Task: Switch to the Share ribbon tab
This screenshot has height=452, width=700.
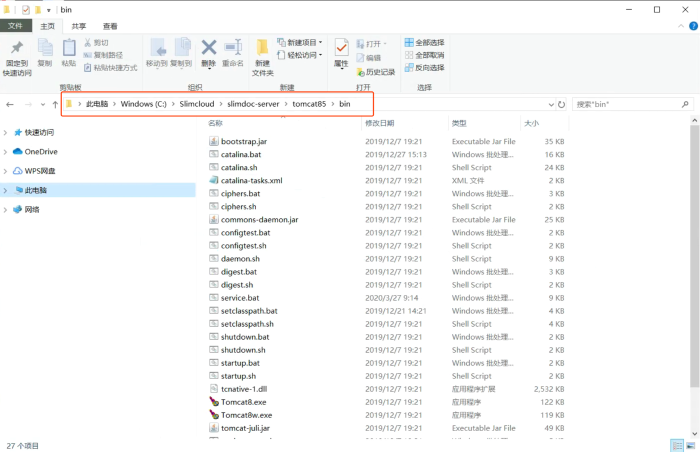Action: pos(79,26)
